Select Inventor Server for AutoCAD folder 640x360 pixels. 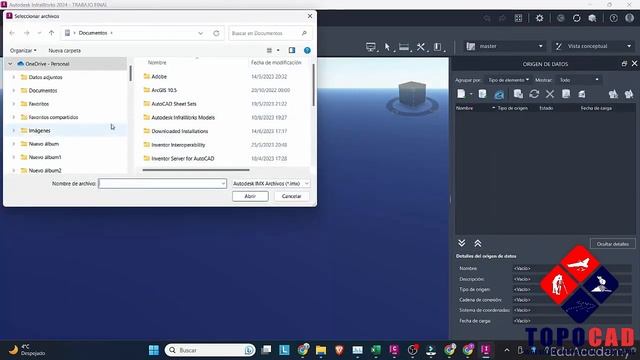pyautogui.click(x=182, y=158)
